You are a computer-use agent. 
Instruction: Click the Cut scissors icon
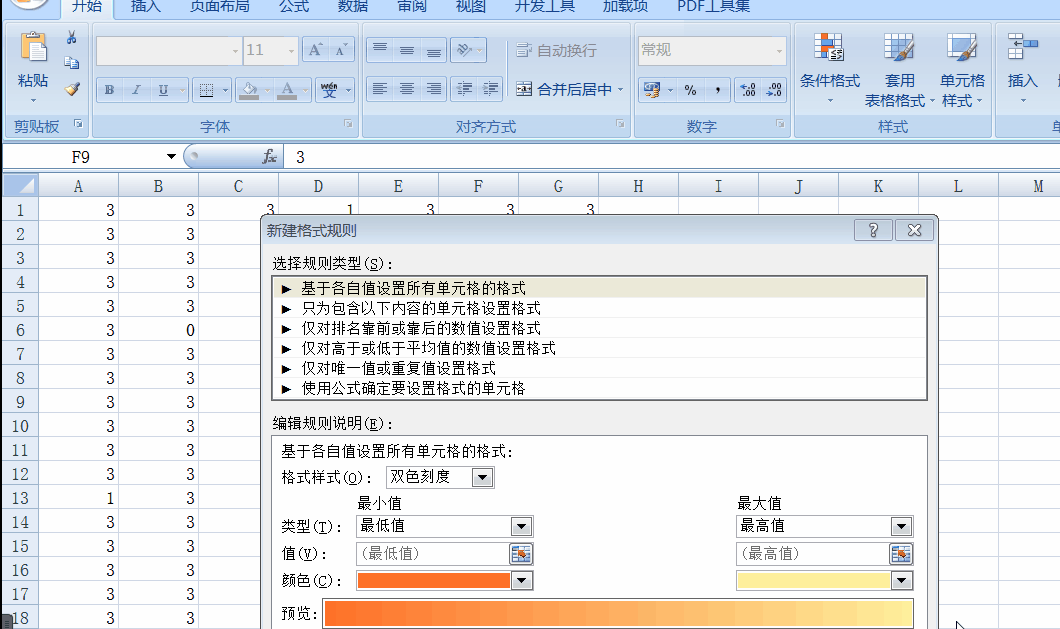pos(72,37)
